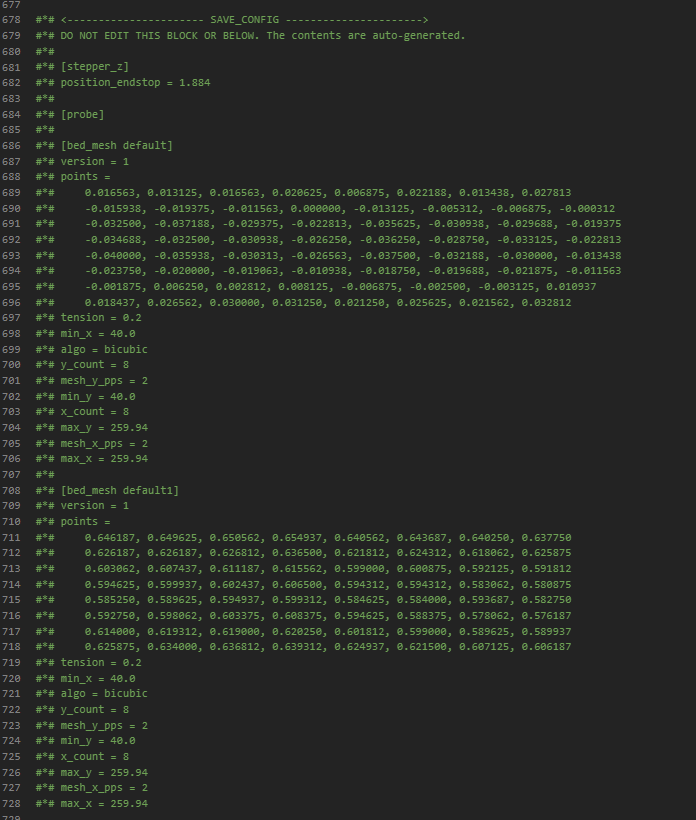
Task: Click line number 695 in the gutter
Action: (x=11, y=286)
